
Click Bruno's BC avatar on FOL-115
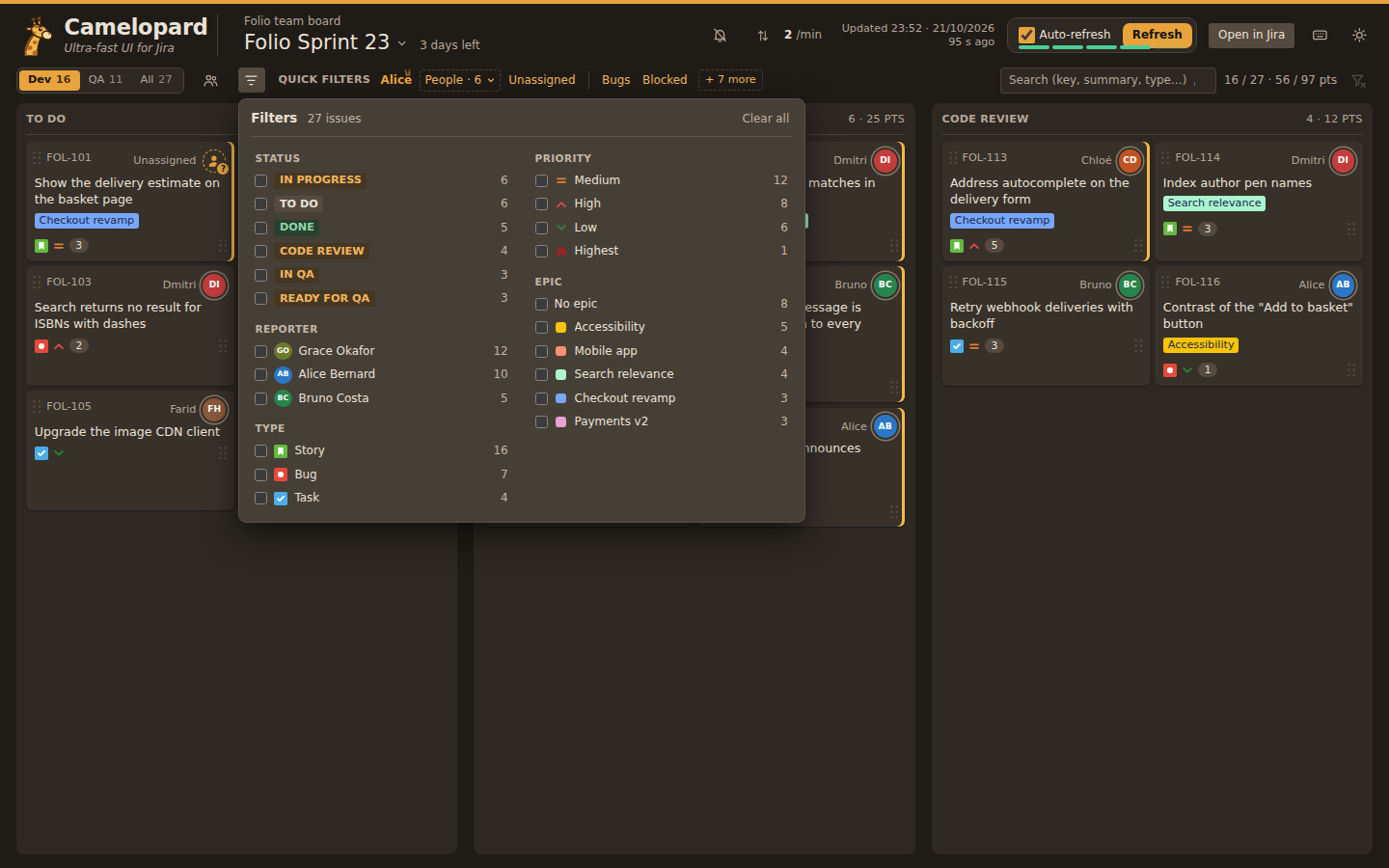coord(1130,285)
